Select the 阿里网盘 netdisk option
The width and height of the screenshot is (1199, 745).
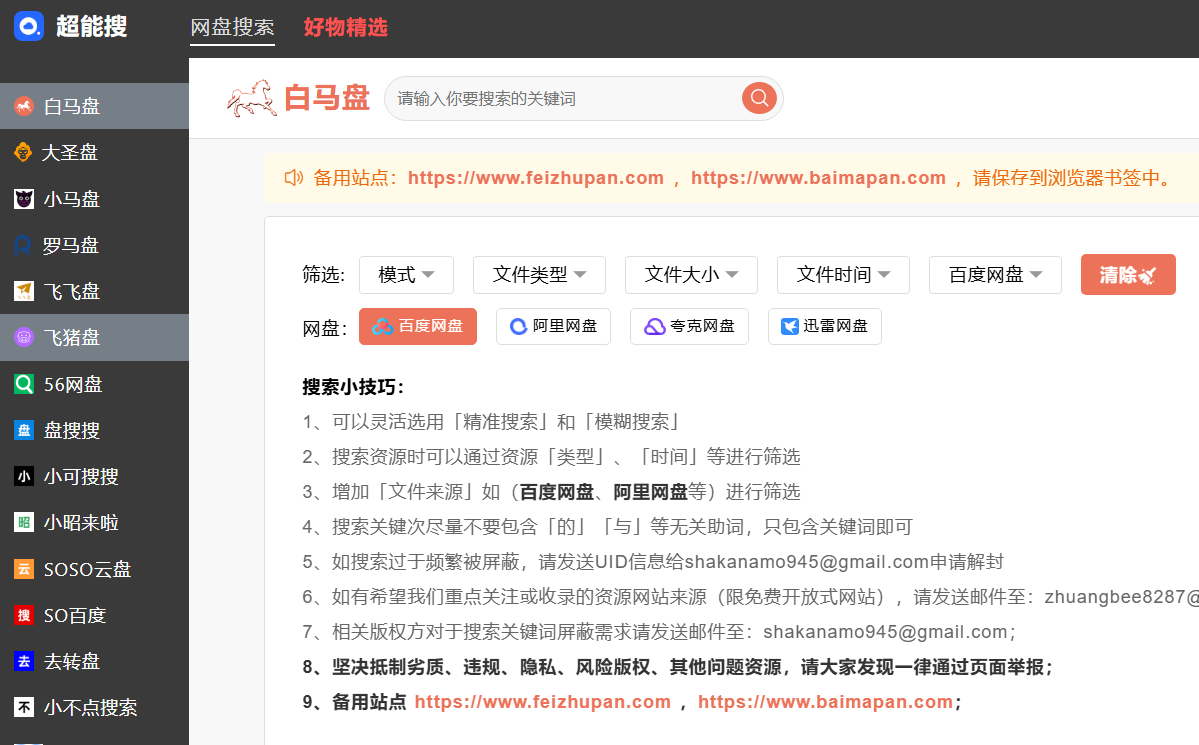(x=553, y=327)
